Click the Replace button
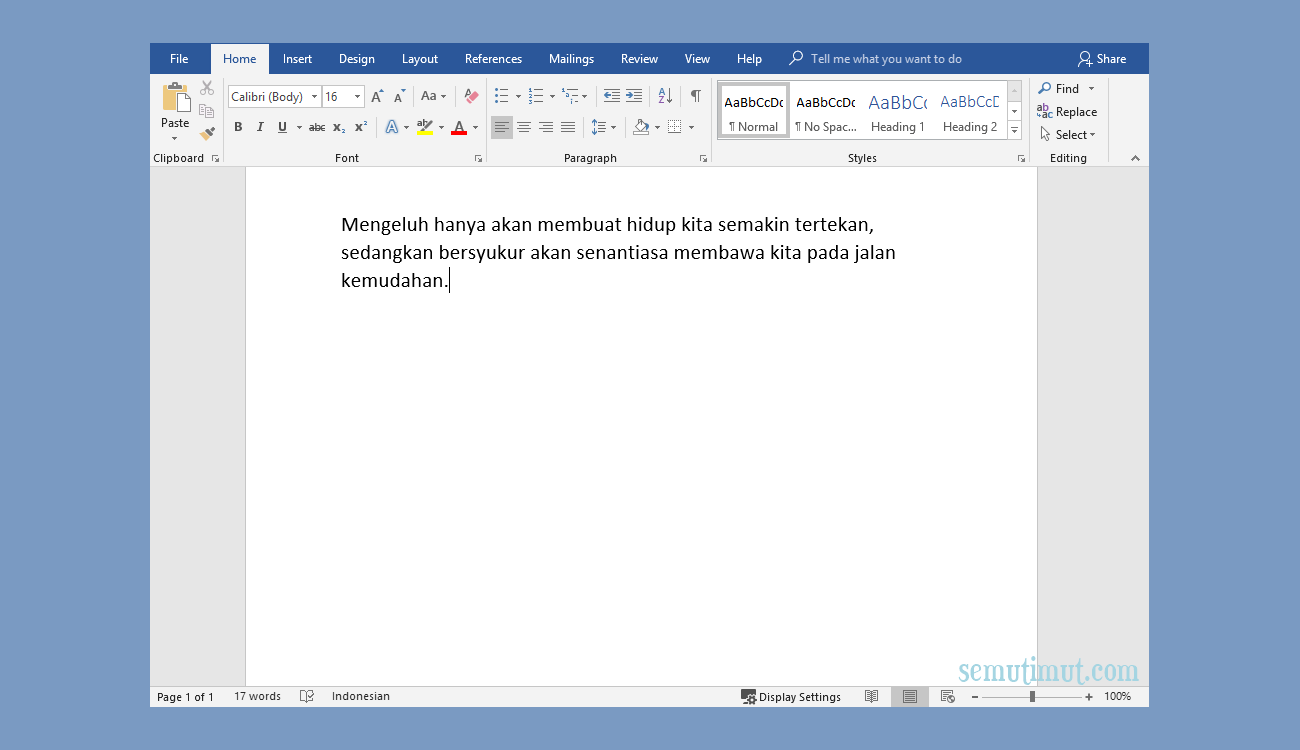Image resolution: width=1300 pixels, height=750 pixels. [1067, 111]
